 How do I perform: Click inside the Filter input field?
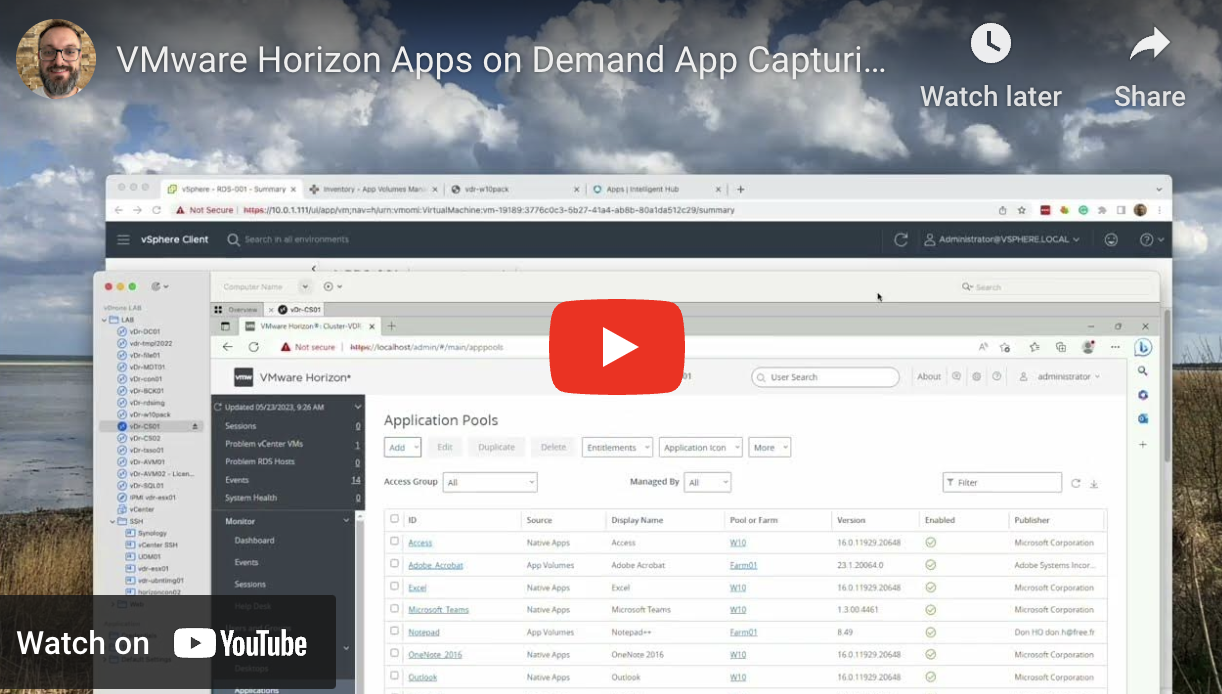(1000, 482)
